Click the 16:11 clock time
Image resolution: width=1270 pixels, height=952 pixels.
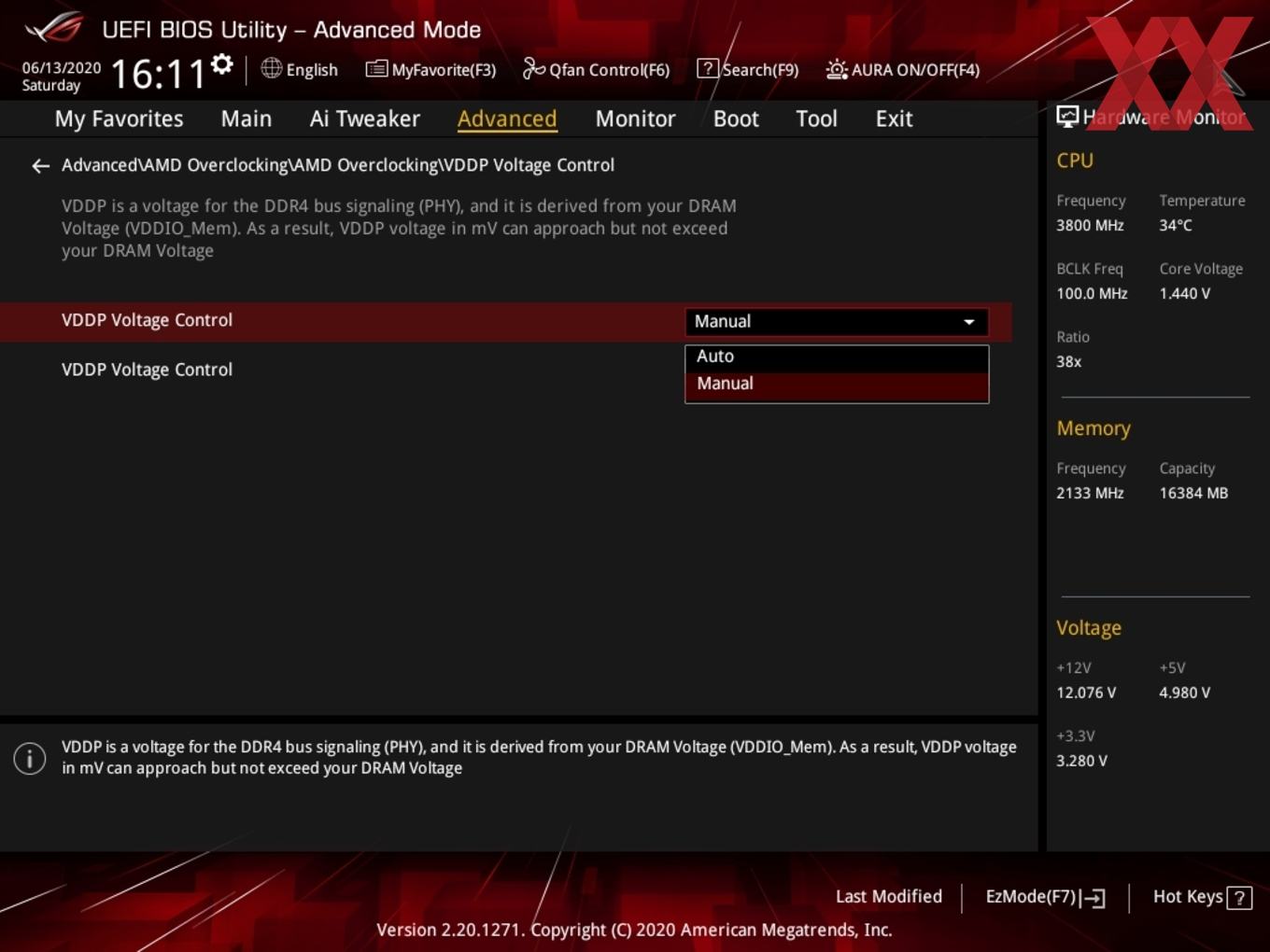point(158,74)
